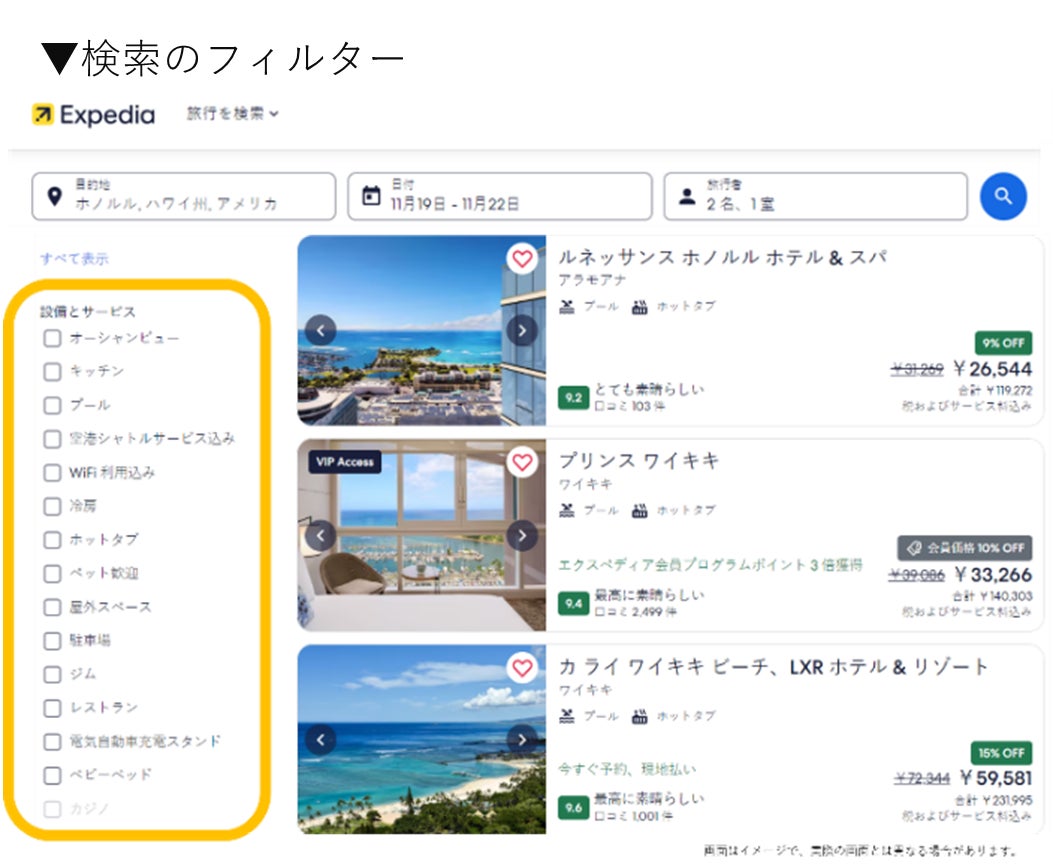Open プリンス ワイキキ hotel title
Screen dimensions: 1053x867
click(x=639, y=461)
